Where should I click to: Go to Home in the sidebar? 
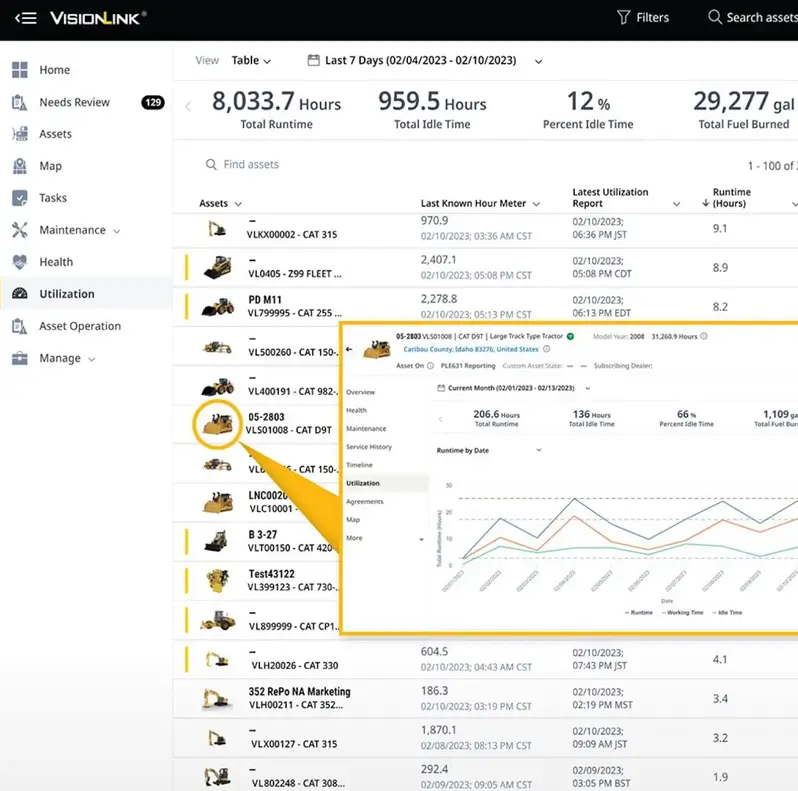tap(54, 70)
